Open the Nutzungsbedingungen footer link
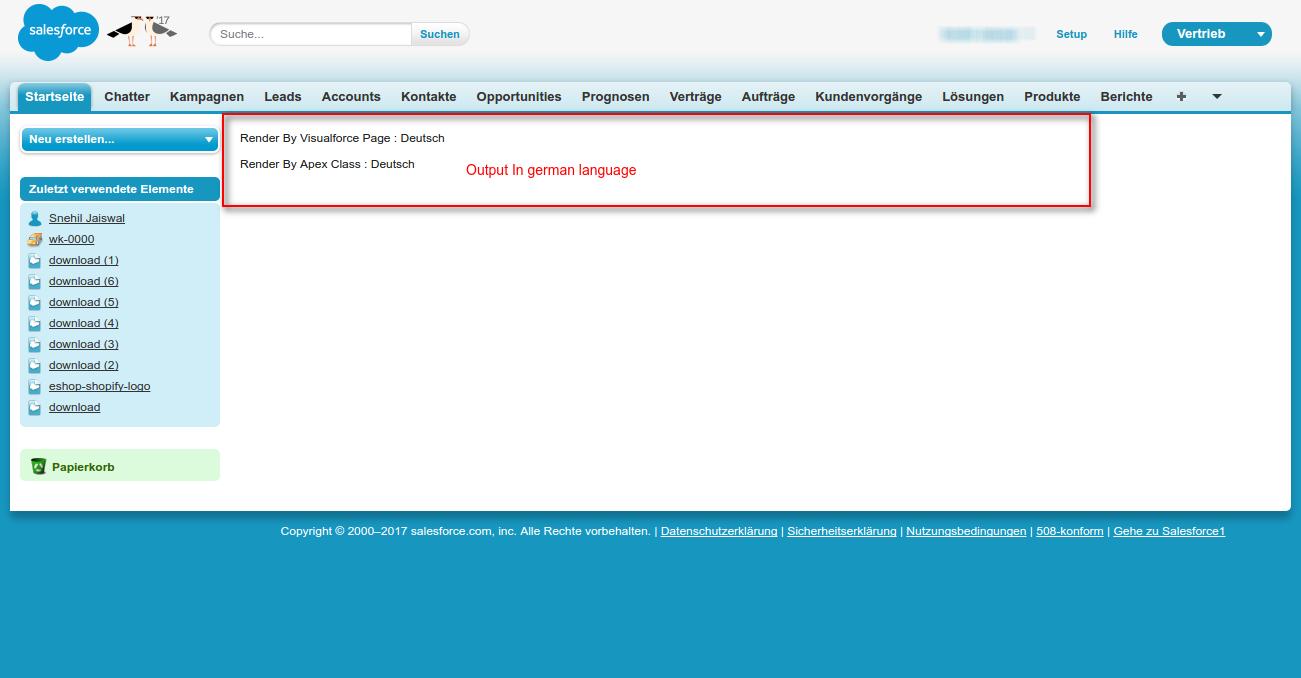 click(966, 531)
